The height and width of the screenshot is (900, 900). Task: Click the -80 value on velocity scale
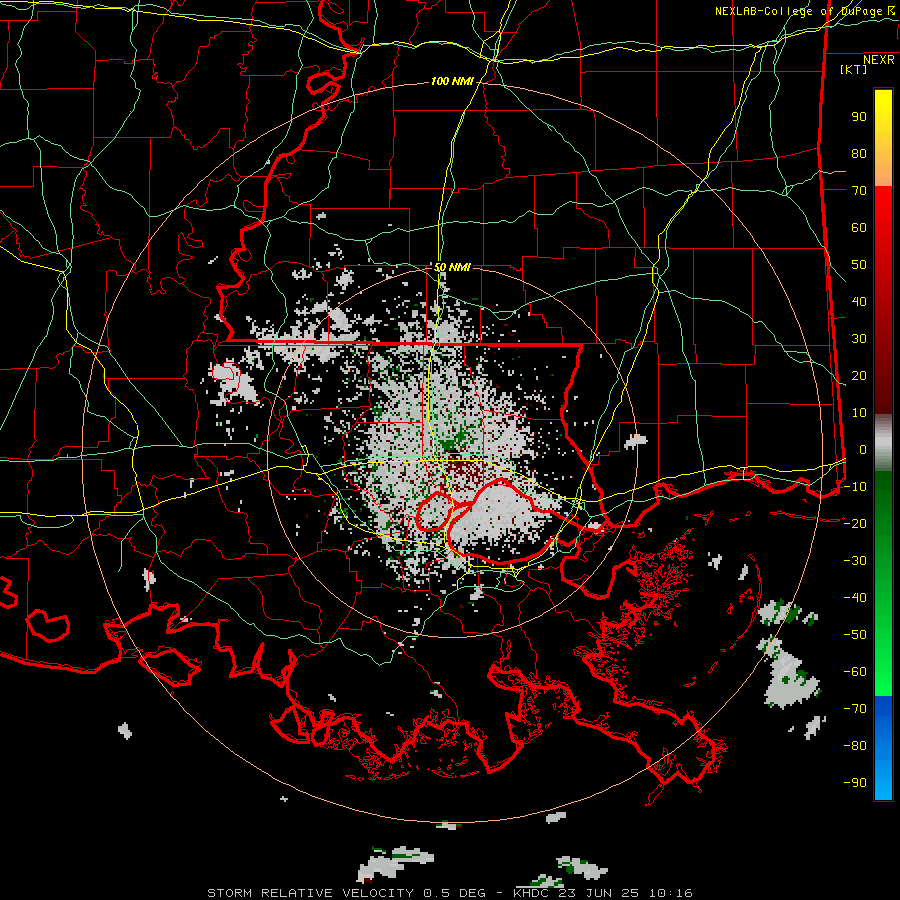tap(855, 746)
